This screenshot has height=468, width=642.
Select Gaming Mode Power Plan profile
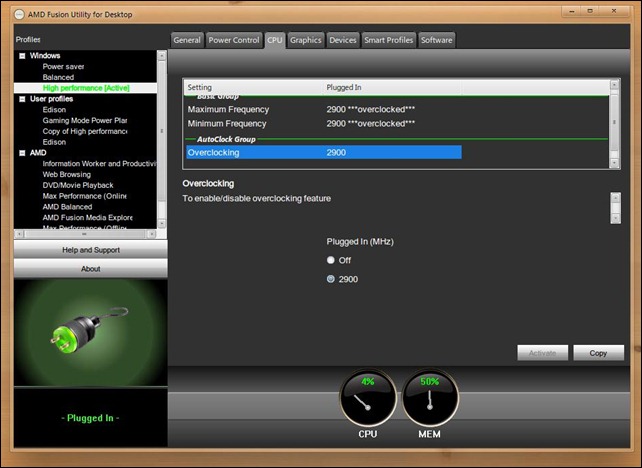click(85, 120)
